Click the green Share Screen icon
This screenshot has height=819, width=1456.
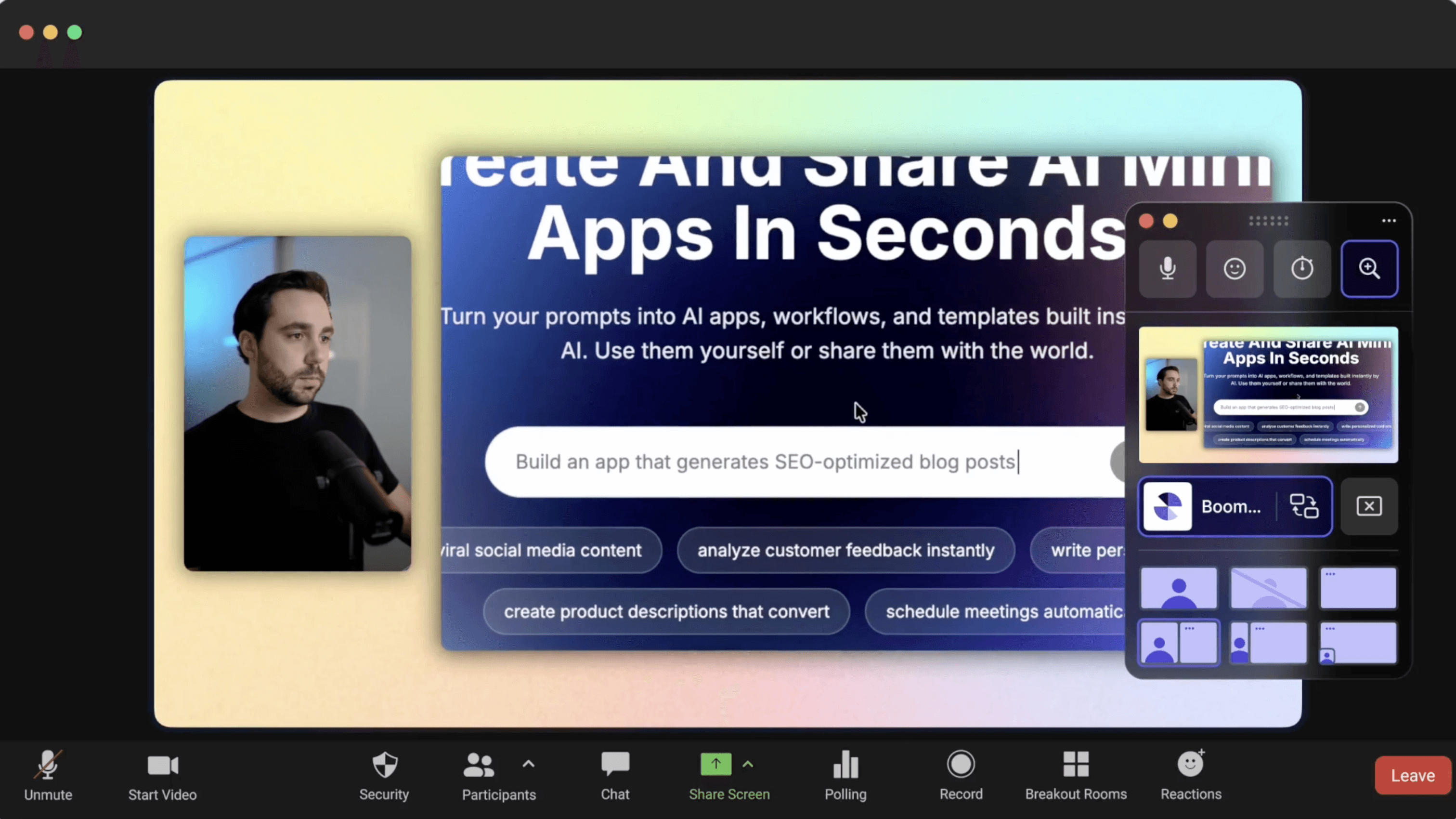715,764
